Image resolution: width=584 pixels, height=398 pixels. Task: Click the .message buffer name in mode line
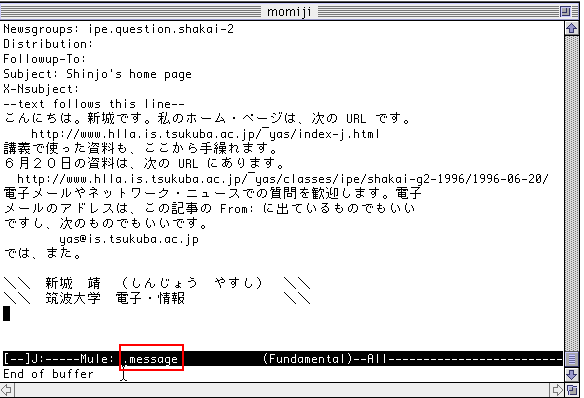coord(151,359)
